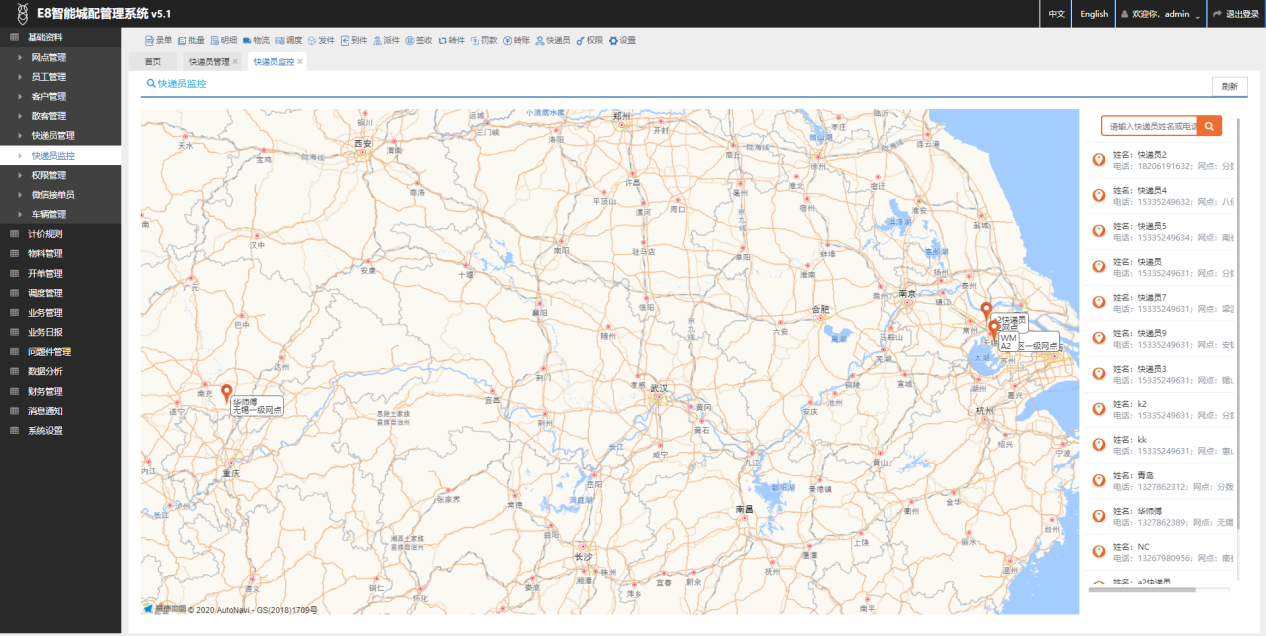Switch to the 首页 tab

click(x=152, y=62)
